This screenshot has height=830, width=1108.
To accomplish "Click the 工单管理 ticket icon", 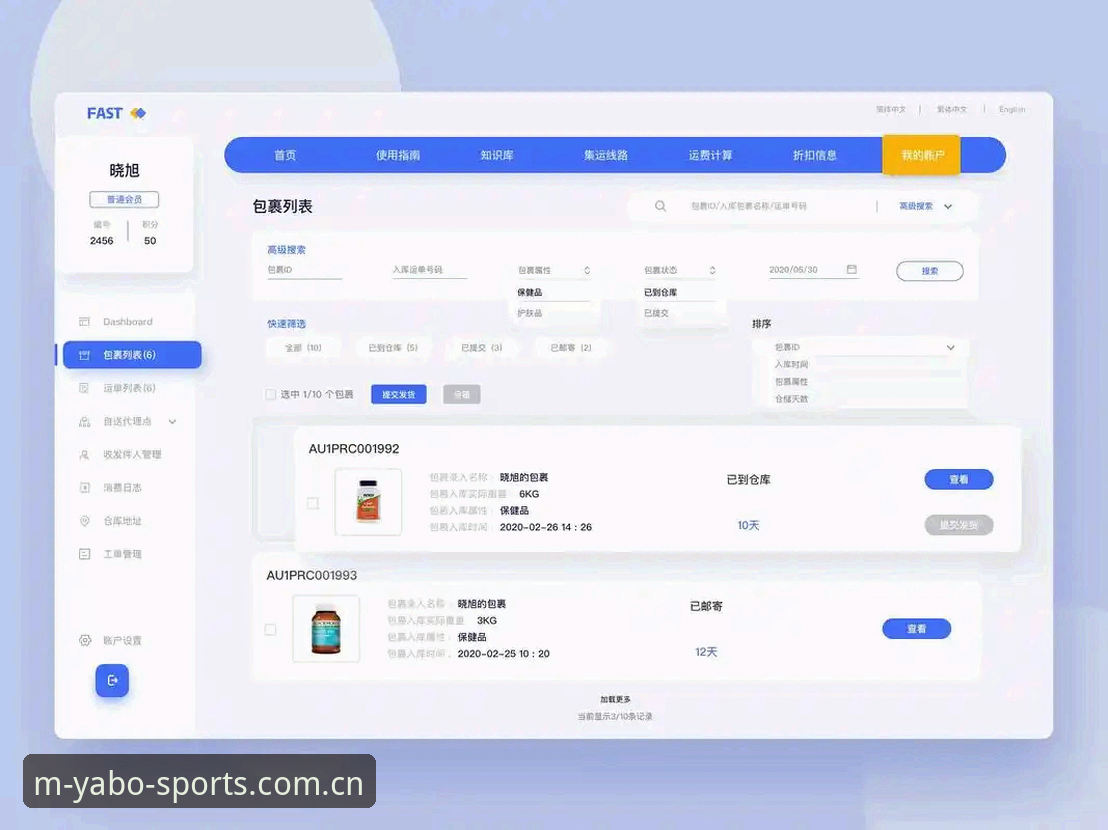I will coord(84,555).
